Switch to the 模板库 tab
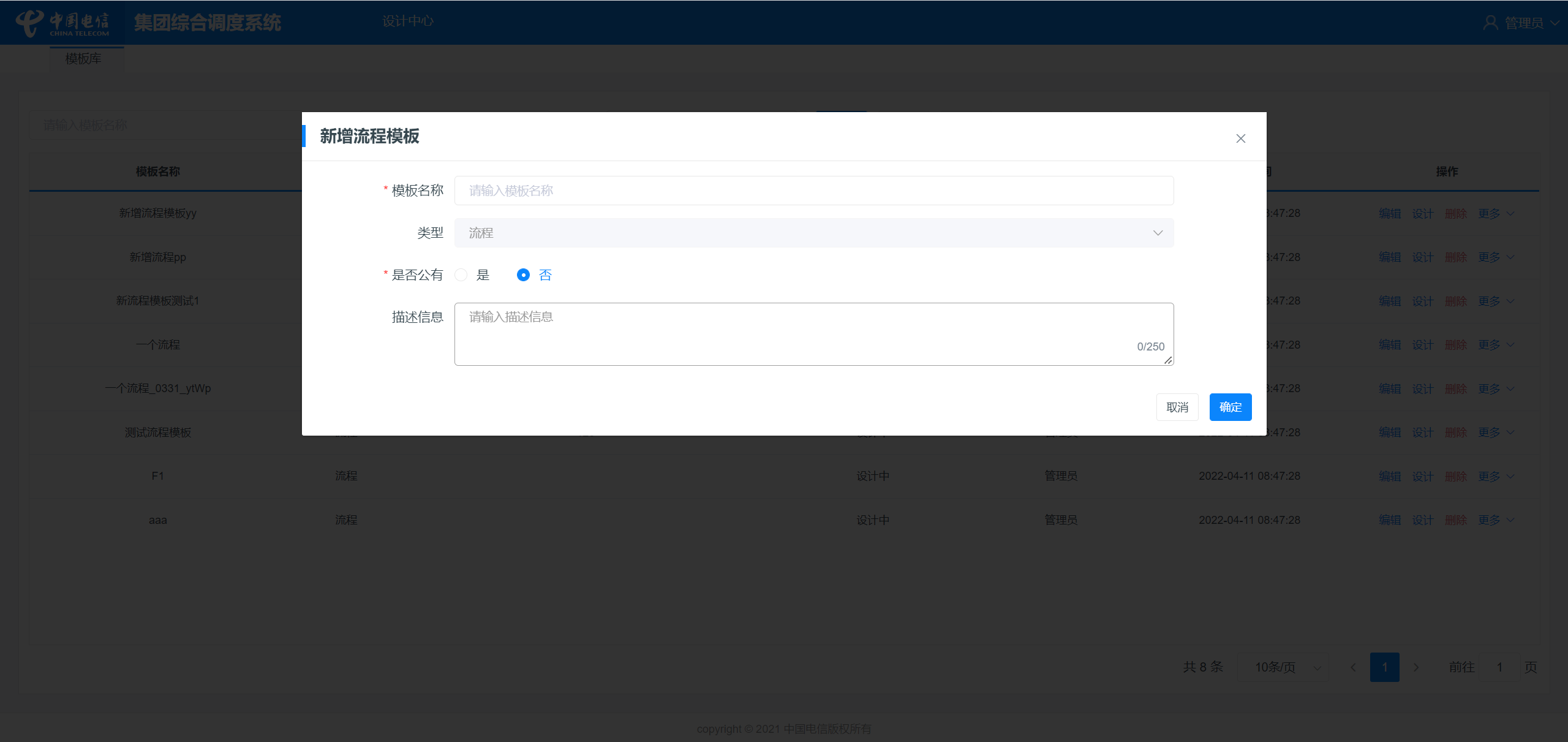The width and height of the screenshot is (1568, 742). click(x=83, y=59)
